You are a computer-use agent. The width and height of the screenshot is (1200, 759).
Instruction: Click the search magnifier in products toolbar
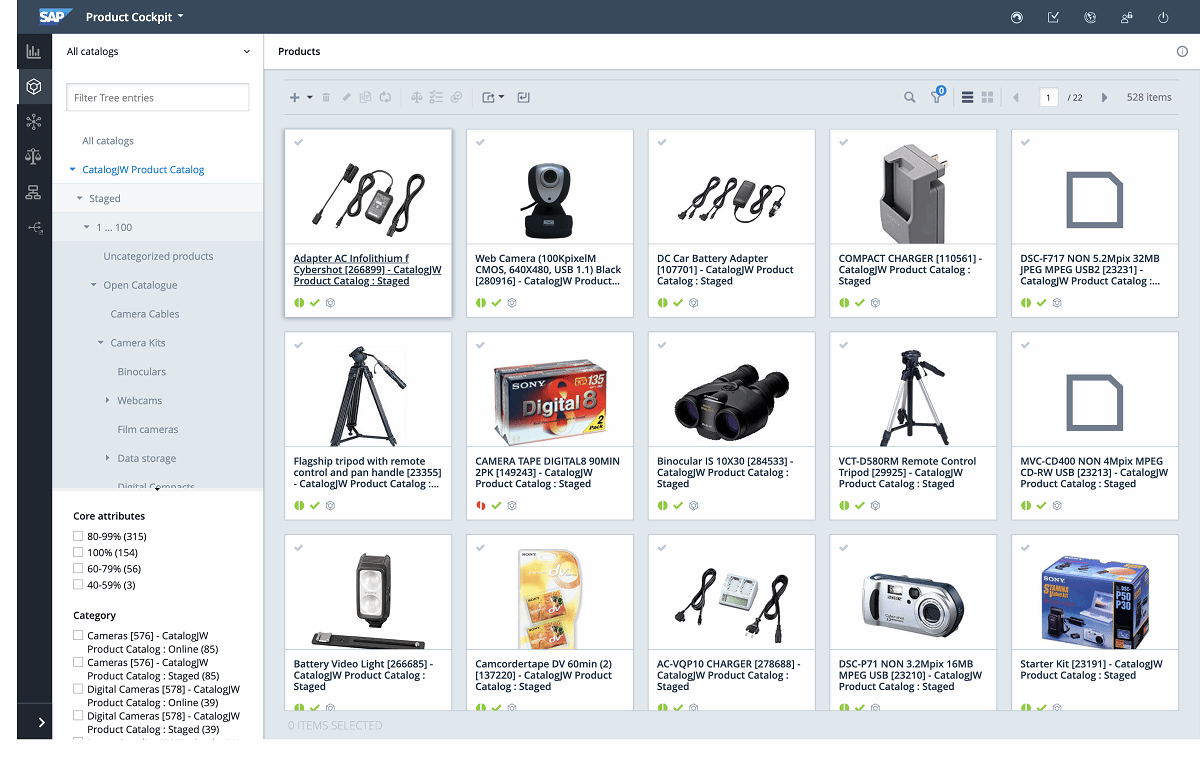[909, 98]
